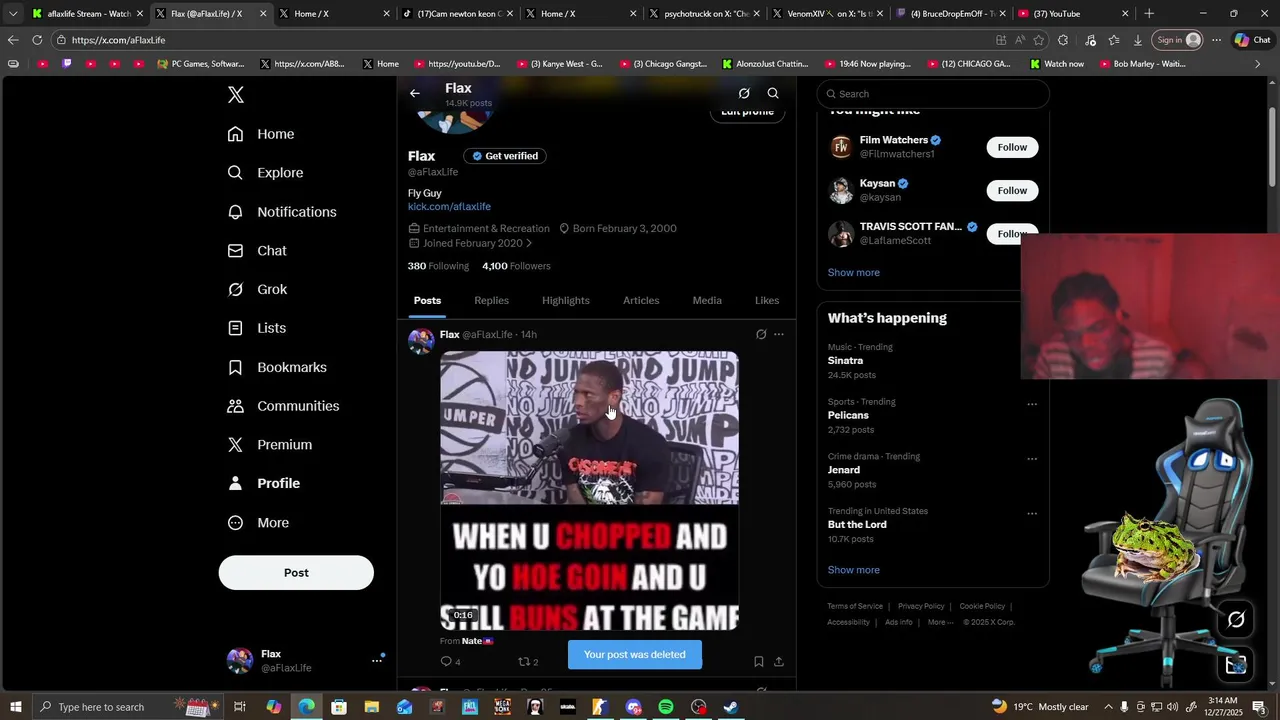Image resolution: width=1280 pixels, height=720 pixels.
Task: Click the profile header search icon
Action: tap(773, 93)
